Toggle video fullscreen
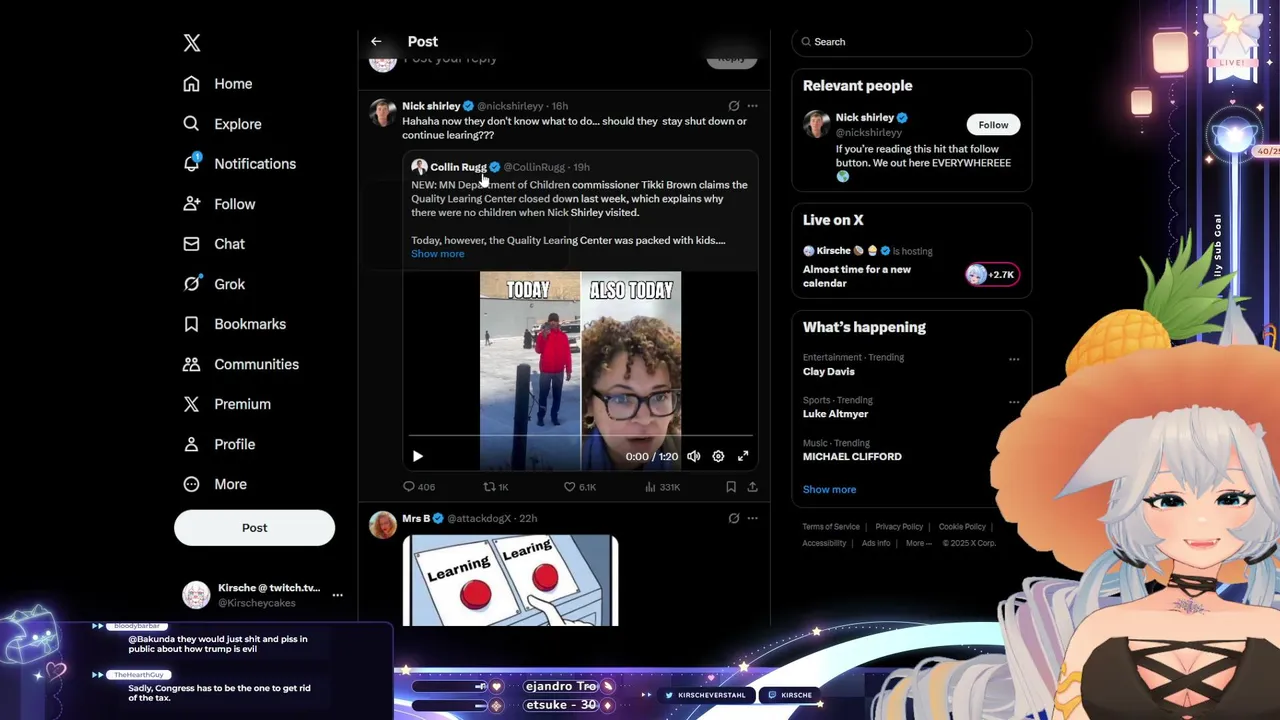 click(743, 457)
